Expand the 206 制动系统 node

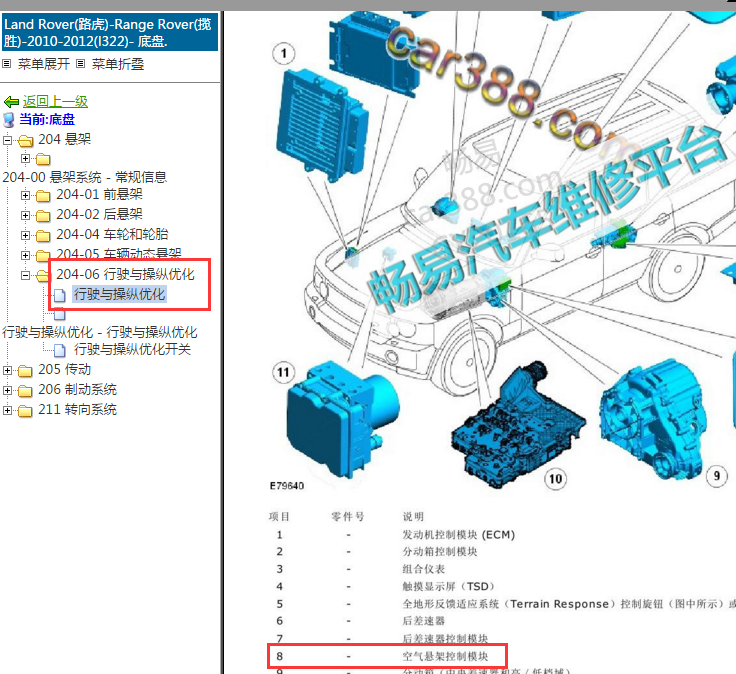[x=8, y=390]
